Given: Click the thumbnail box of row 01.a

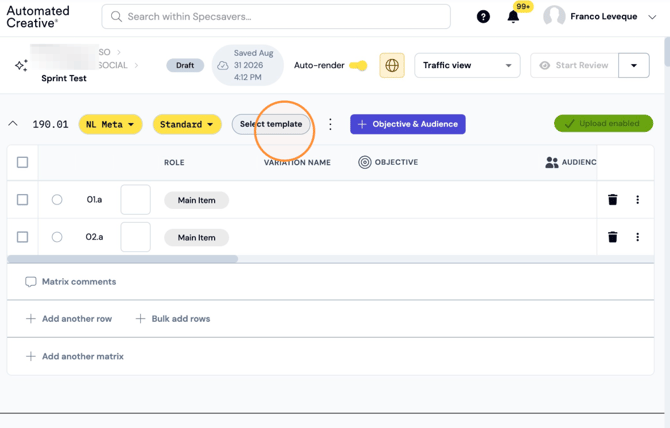Looking at the screenshot, I should pyautogui.click(x=135, y=199).
